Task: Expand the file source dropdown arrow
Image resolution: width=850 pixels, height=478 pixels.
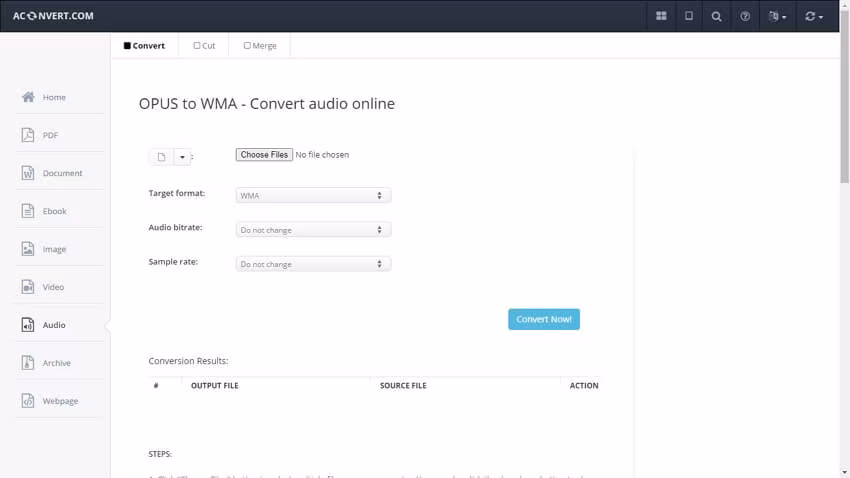Action: point(181,157)
